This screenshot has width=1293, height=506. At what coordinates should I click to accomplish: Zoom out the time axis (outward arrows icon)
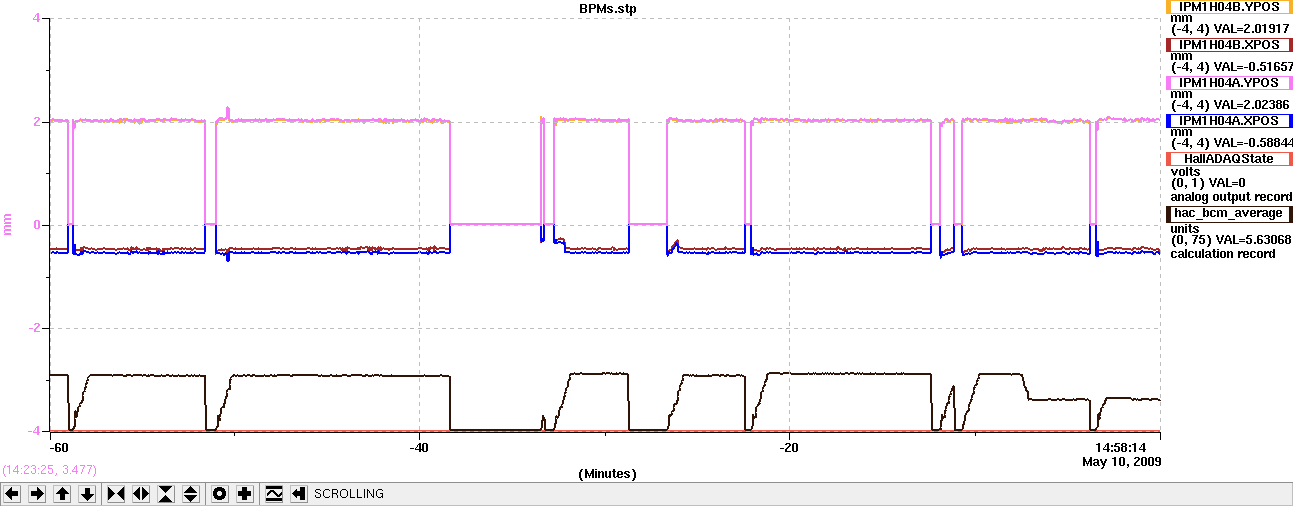click(x=141, y=494)
